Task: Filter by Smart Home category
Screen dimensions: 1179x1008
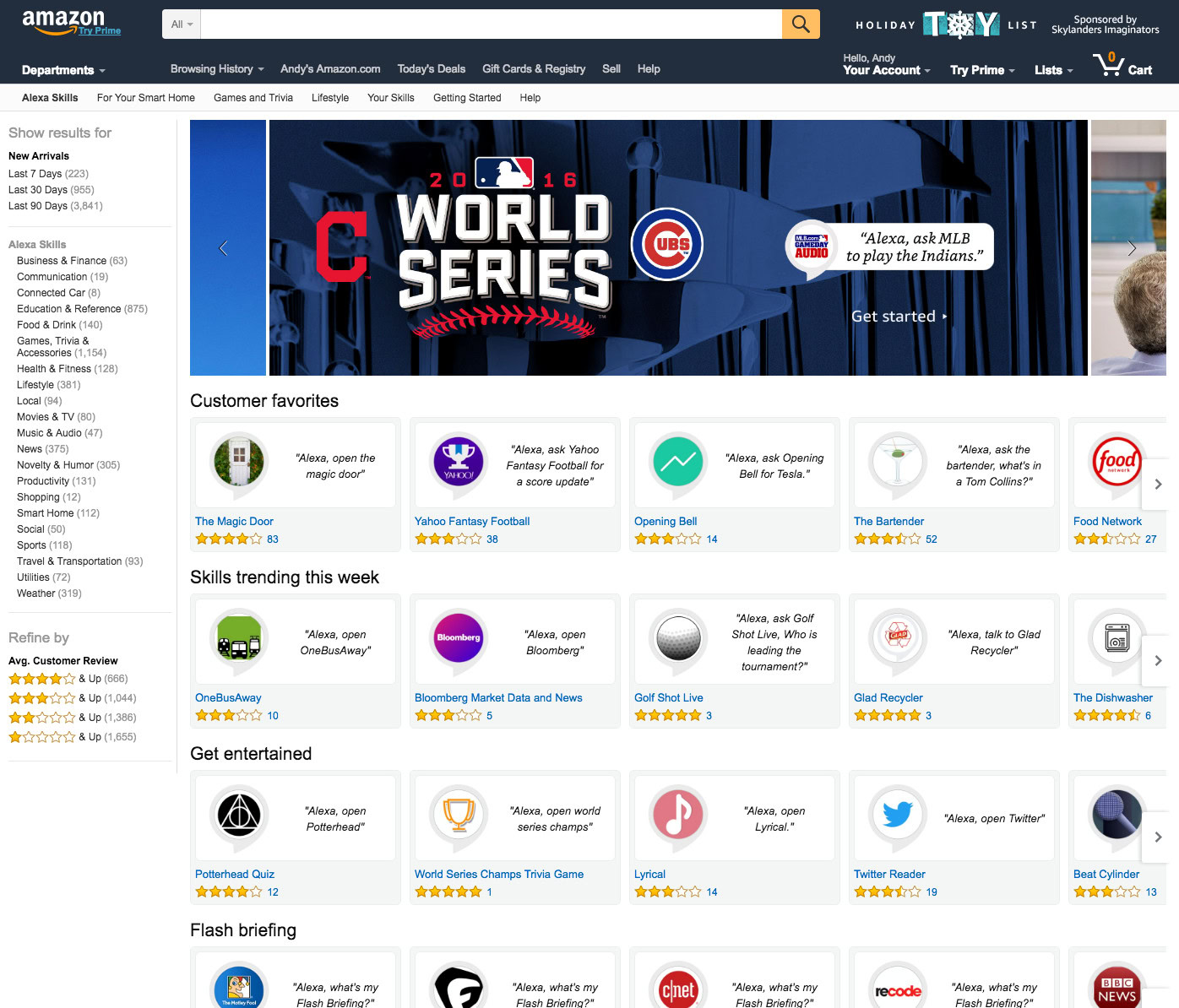Action: 58,513
